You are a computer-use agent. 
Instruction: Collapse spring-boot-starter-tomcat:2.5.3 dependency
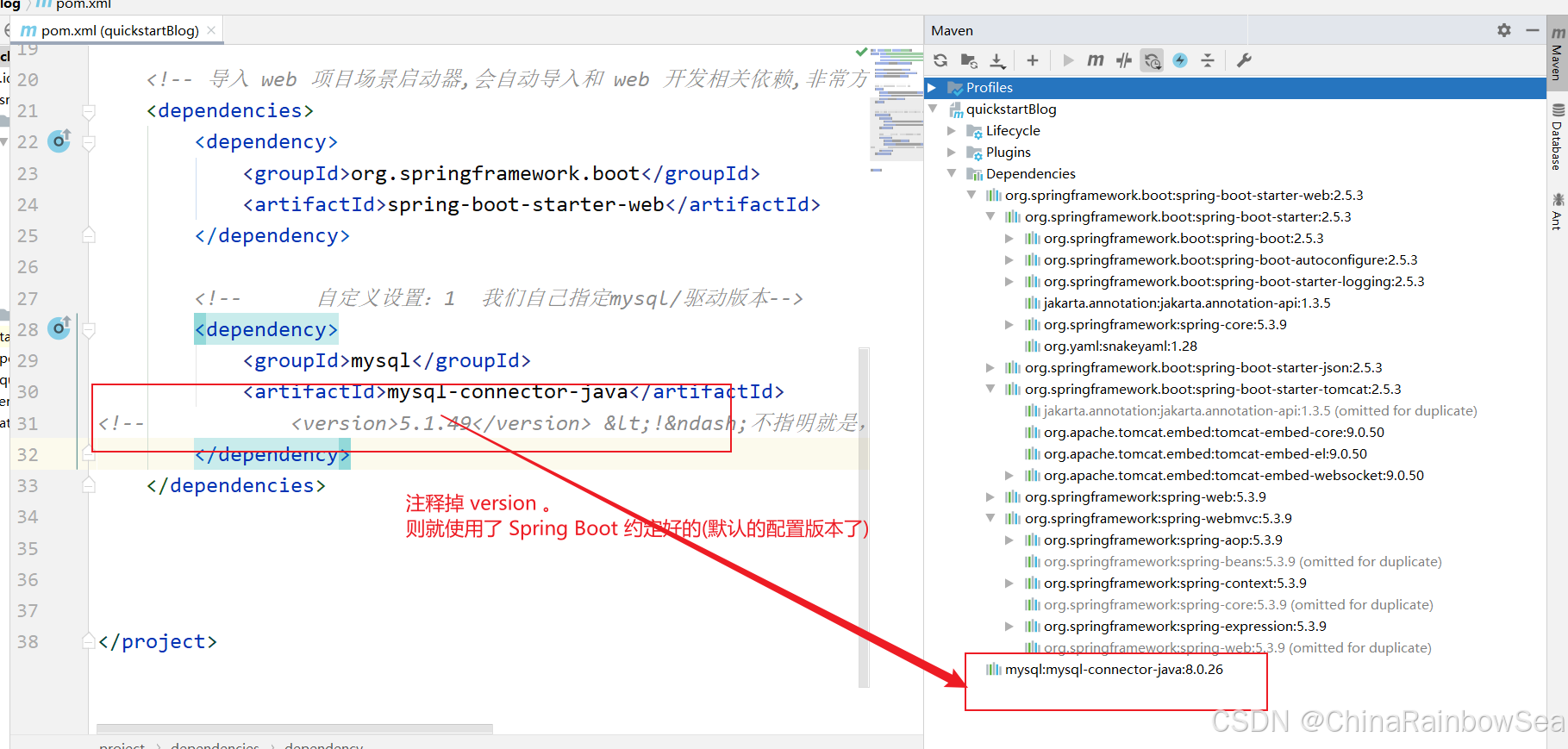coord(990,390)
